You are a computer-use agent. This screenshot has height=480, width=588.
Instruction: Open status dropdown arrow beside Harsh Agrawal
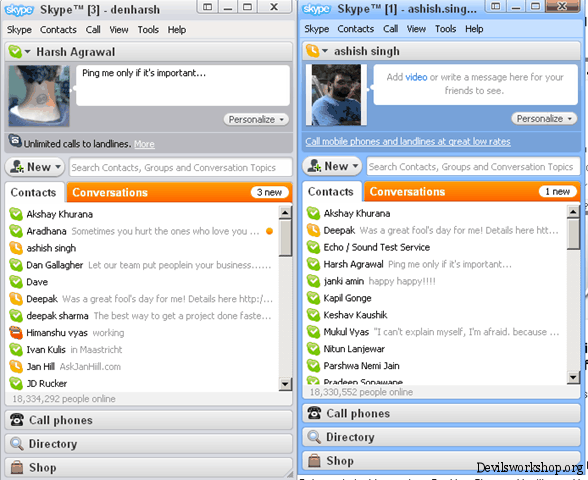(x=27, y=52)
